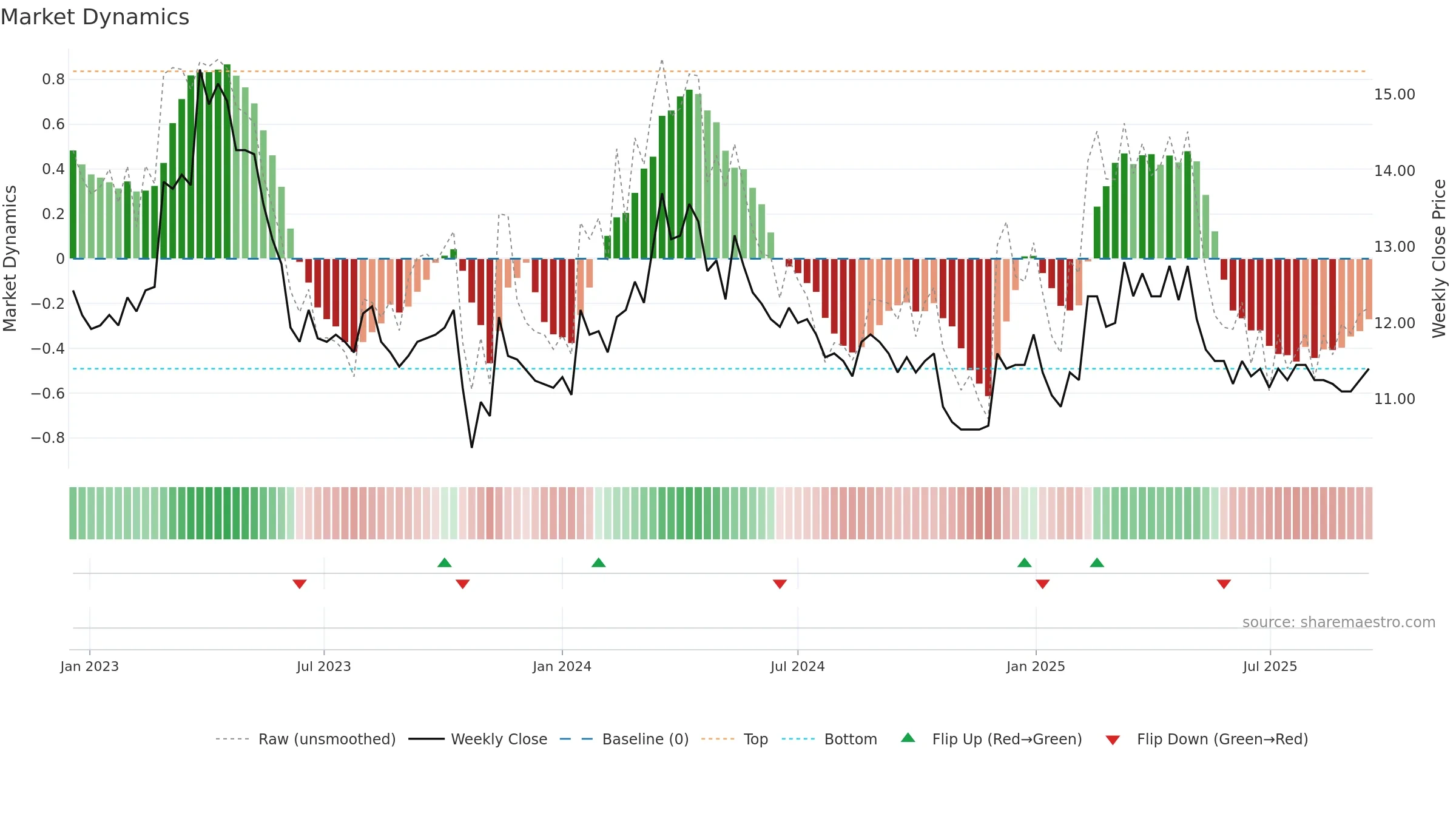Click the 15.00 price tick on the right axis
This screenshot has width=1456, height=819.
coord(1395,95)
